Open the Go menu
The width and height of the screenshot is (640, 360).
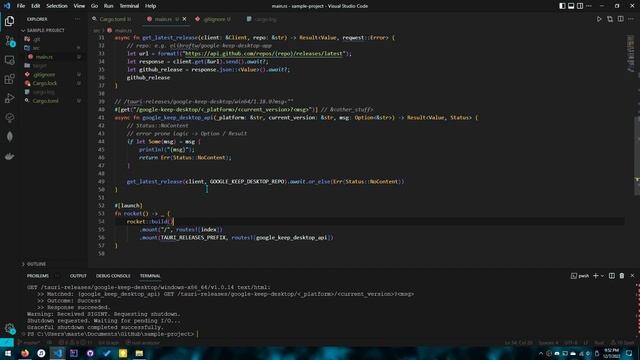click(94, 6)
